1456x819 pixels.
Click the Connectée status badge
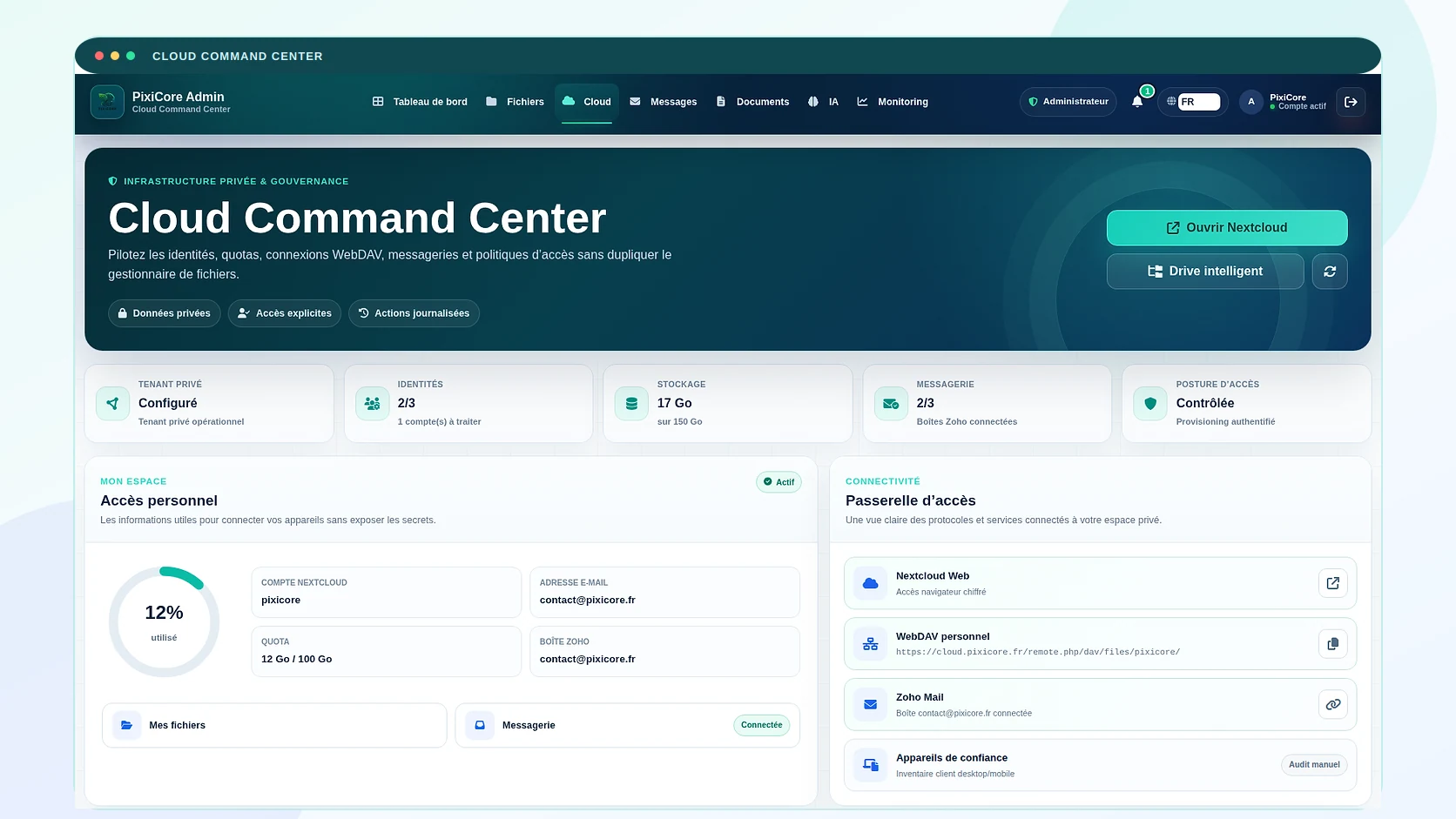[x=762, y=725]
